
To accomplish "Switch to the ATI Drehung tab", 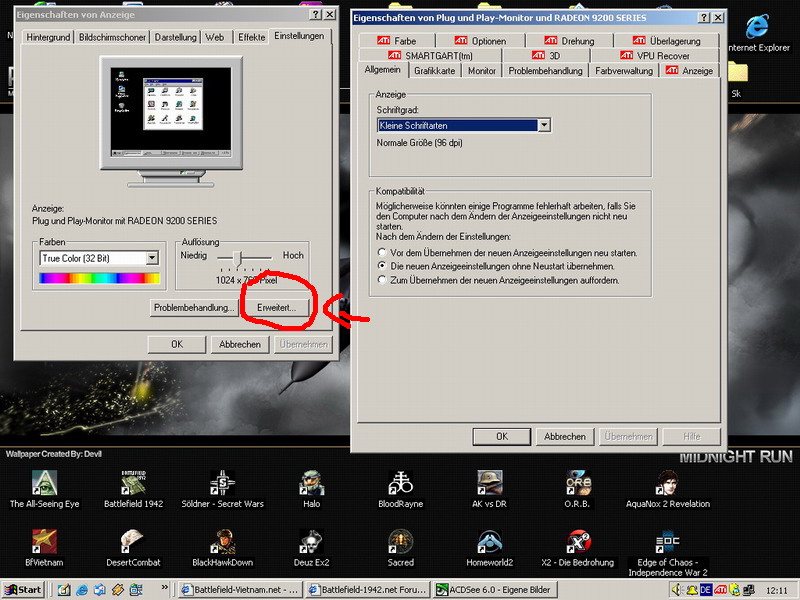I will click(x=569, y=41).
